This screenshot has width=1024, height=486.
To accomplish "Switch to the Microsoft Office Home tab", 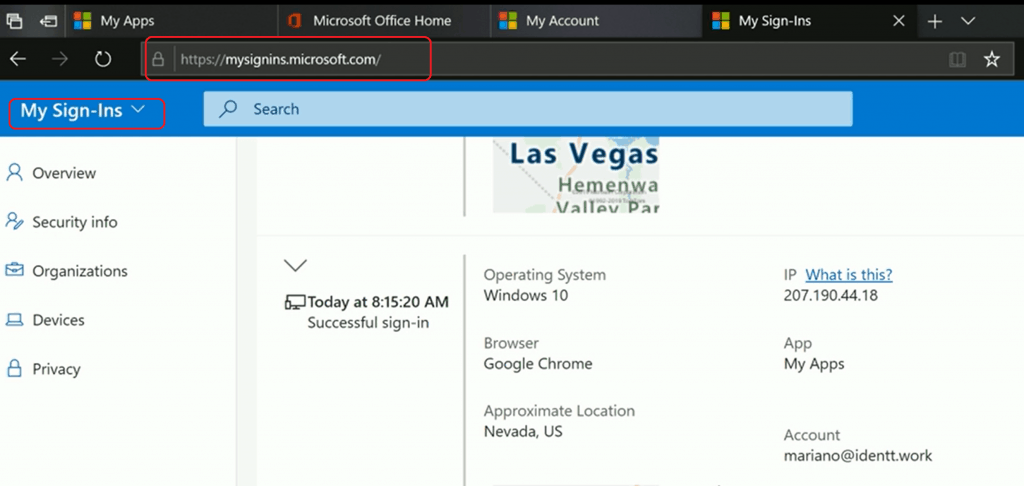I will pyautogui.click(x=384, y=21).
